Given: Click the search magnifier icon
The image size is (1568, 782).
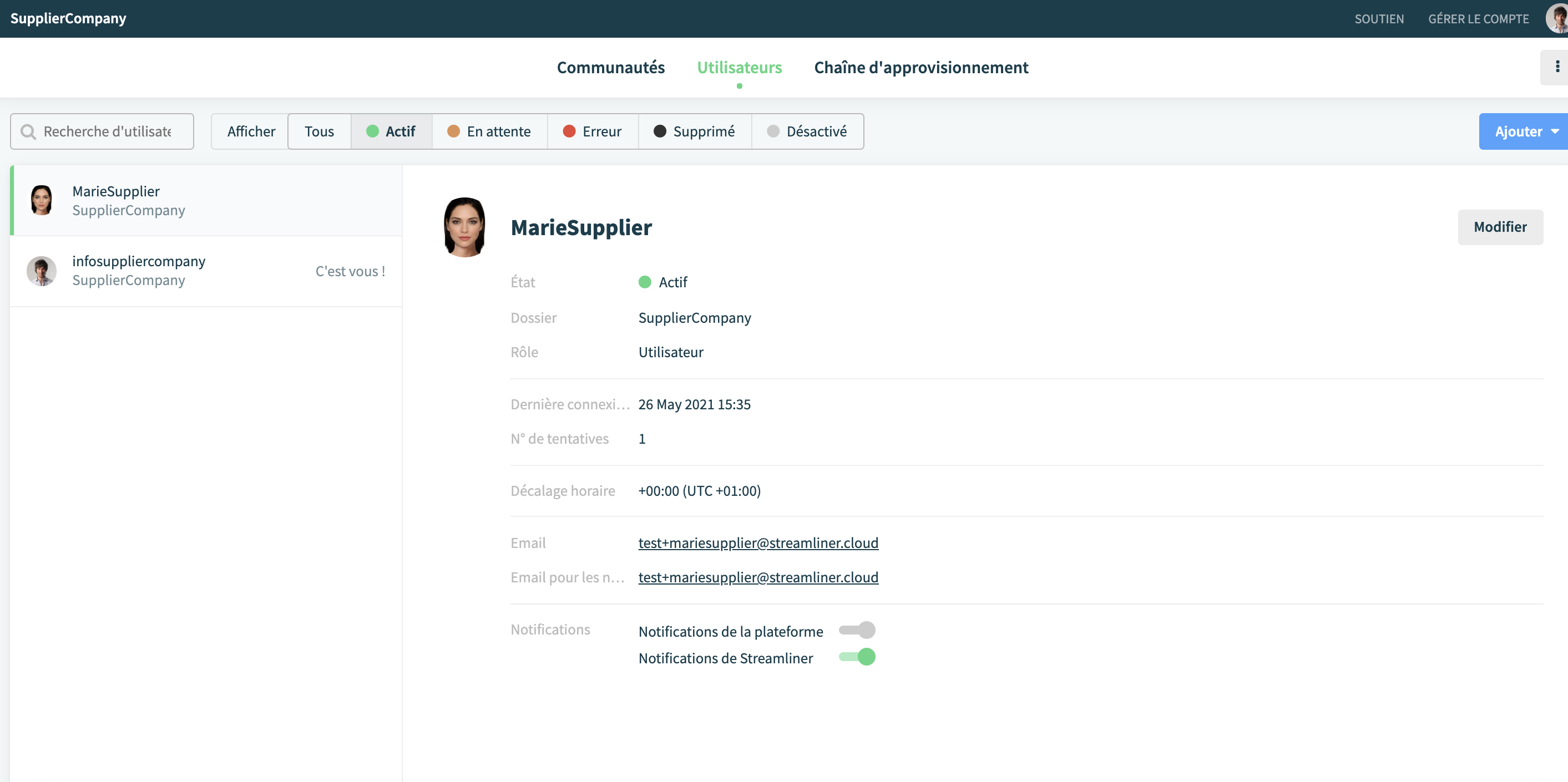Looking at the screenshot, I should pyautogui.click(x=28, y=131).
